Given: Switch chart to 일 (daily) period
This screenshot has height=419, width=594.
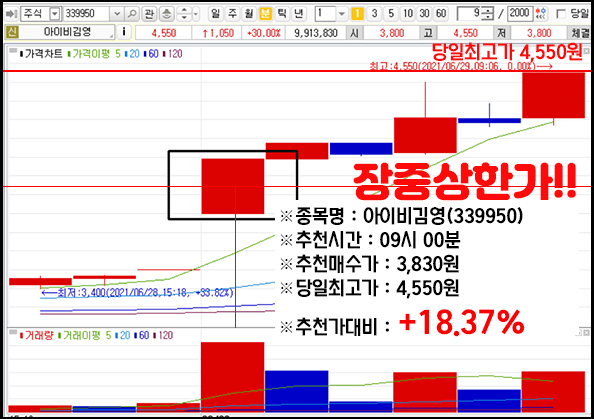Looking at the screenshot, I should pos(216,14).
